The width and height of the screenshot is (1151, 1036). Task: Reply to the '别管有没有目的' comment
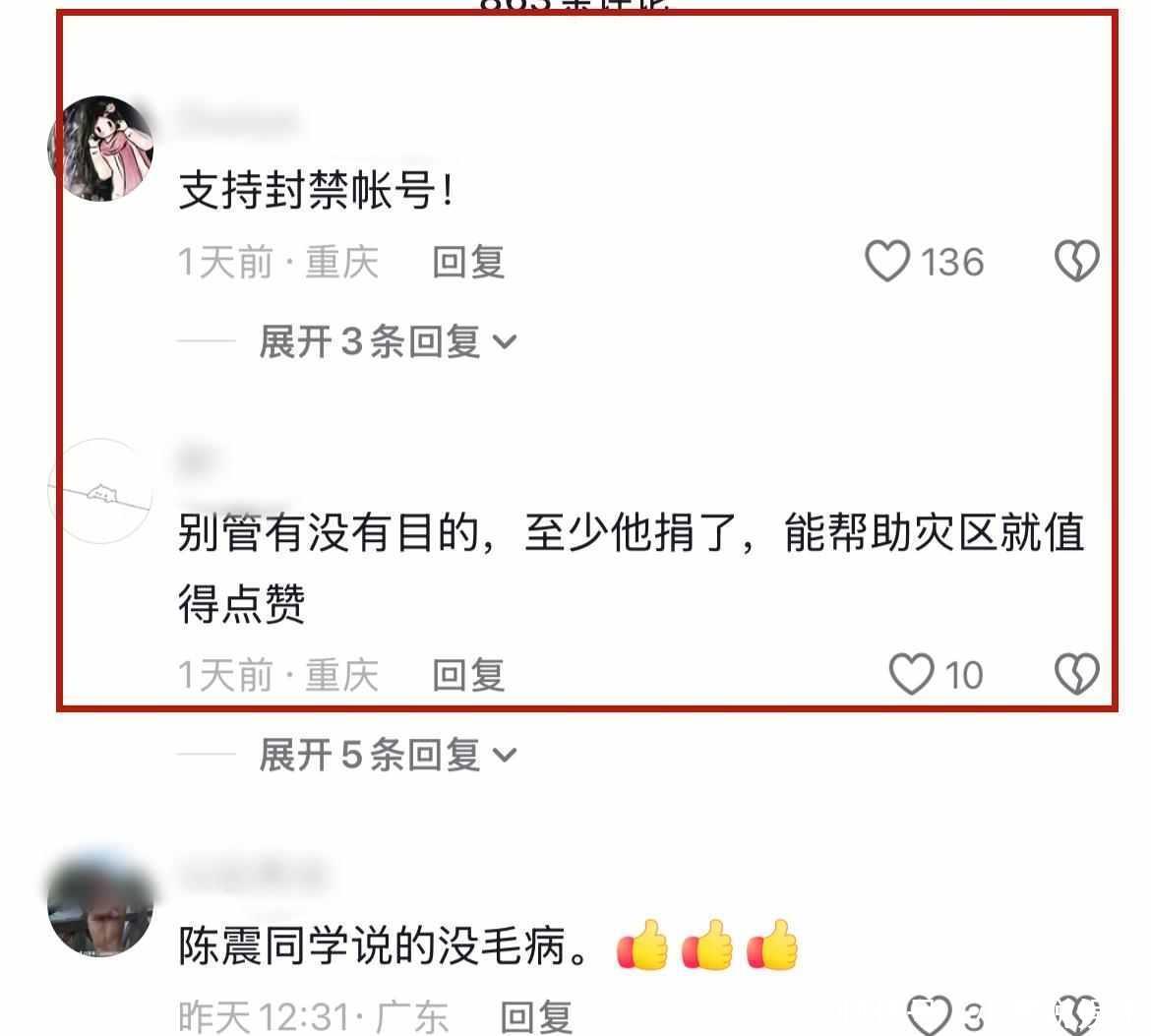[468, 675]
